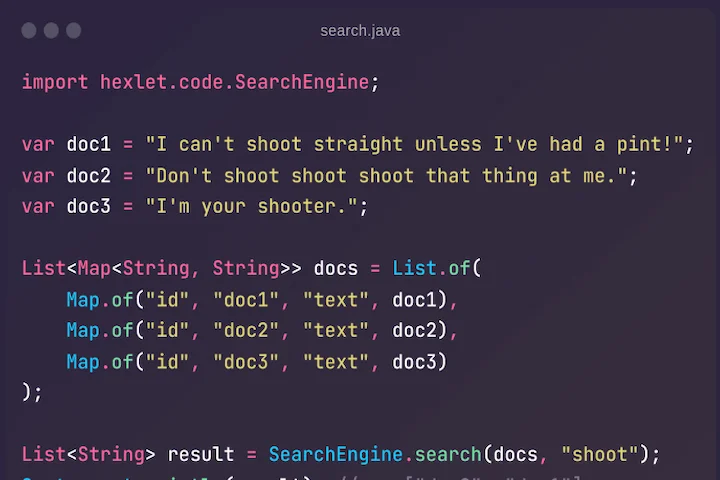Click the middle gray window dot
This screenshot has height=480, width=720.
click(x=51, y=31)
